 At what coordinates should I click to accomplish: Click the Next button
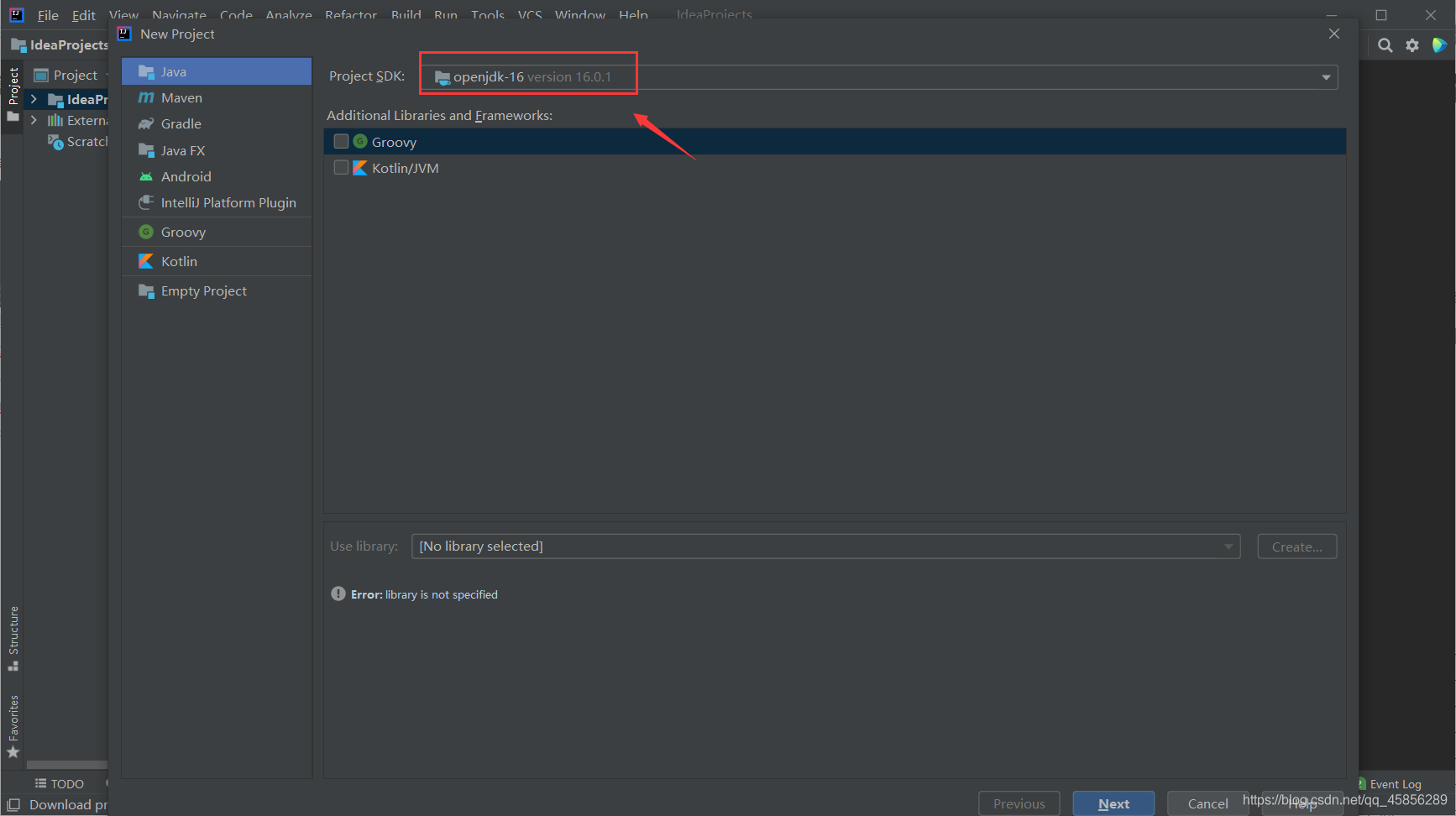tap(1113, 803)
